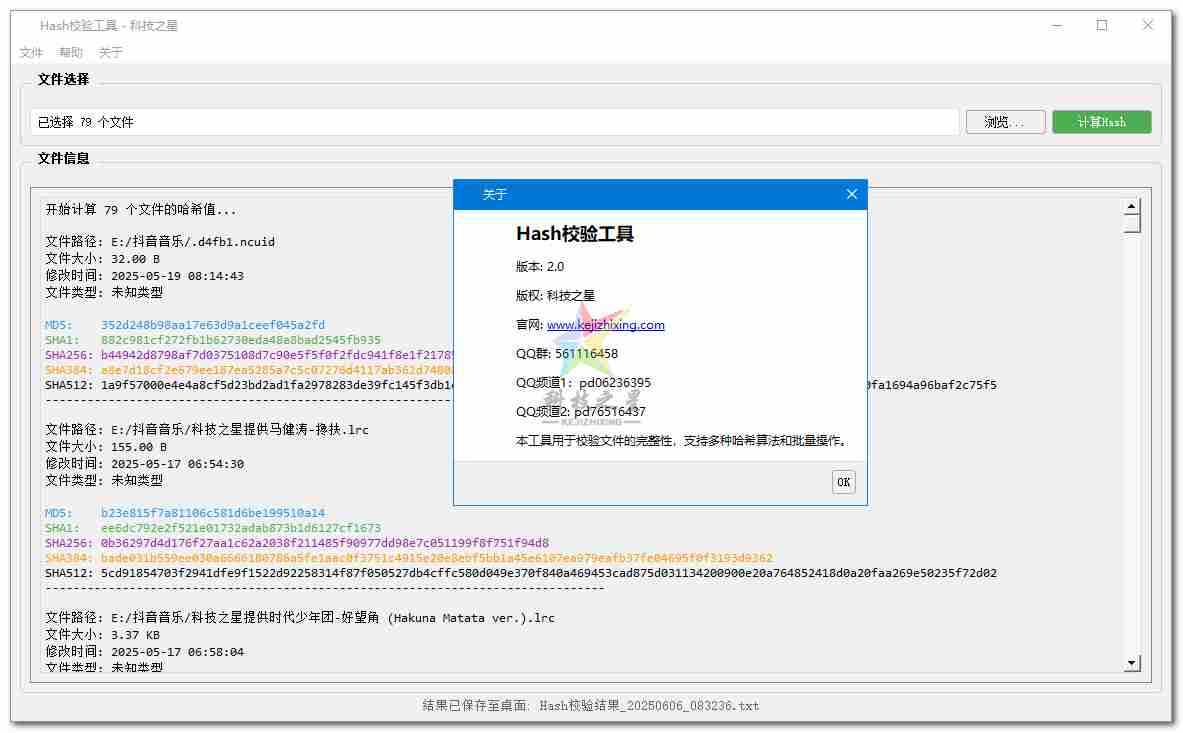The width and height of the screenshot is (1183, 733).
Task: Click the scrollbar down arrow in 文件信息
Action: tap(1132, 662)
